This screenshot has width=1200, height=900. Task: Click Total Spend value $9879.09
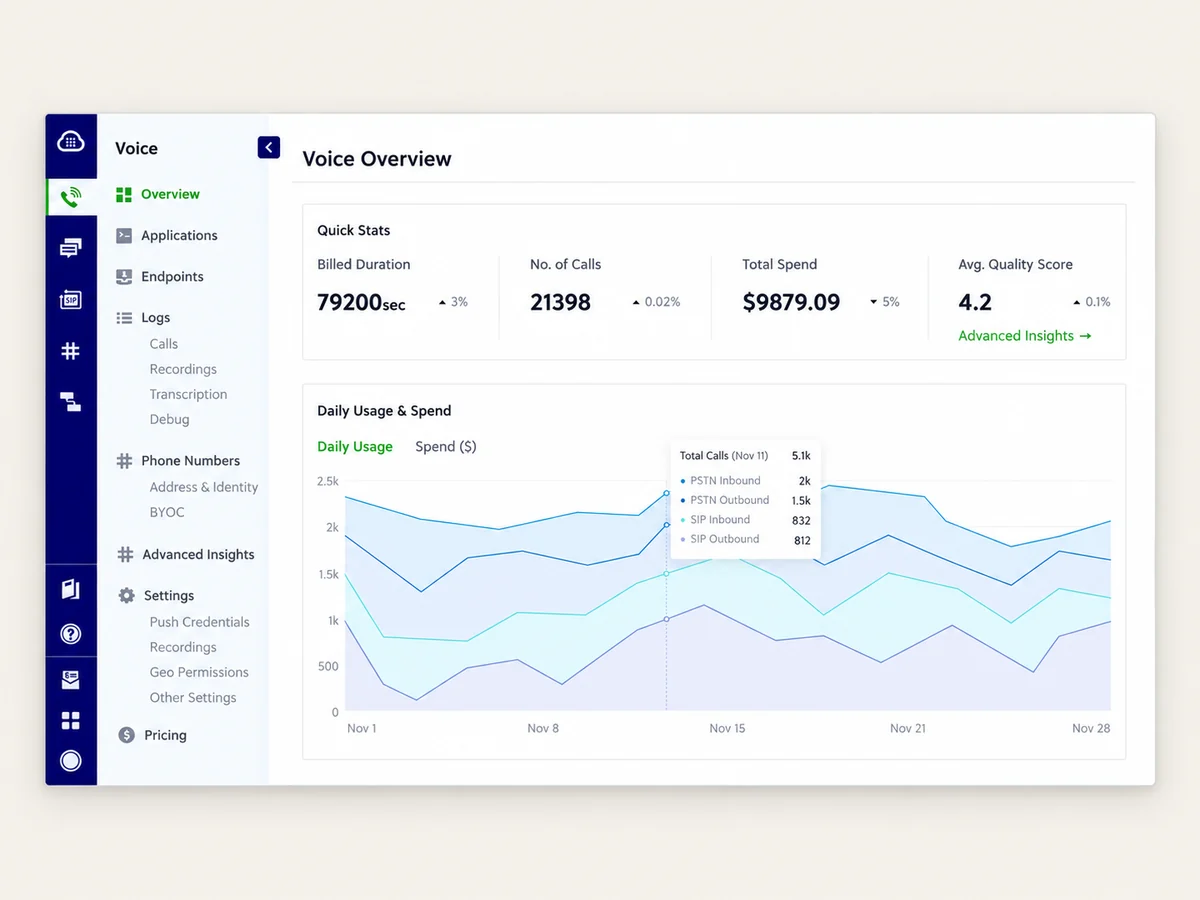[x=791, y=302]
